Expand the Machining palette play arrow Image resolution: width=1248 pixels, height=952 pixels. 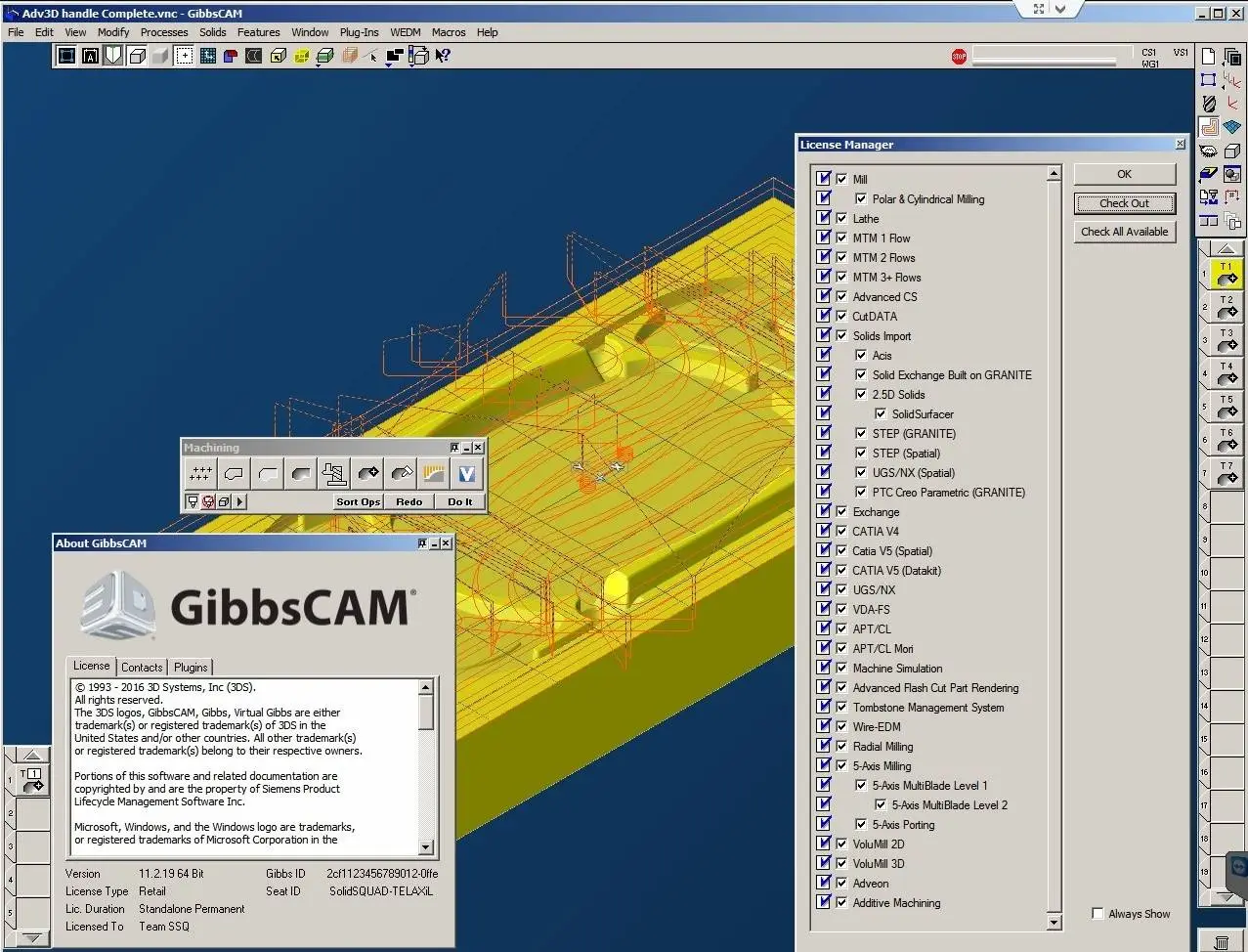pos(239,502)
